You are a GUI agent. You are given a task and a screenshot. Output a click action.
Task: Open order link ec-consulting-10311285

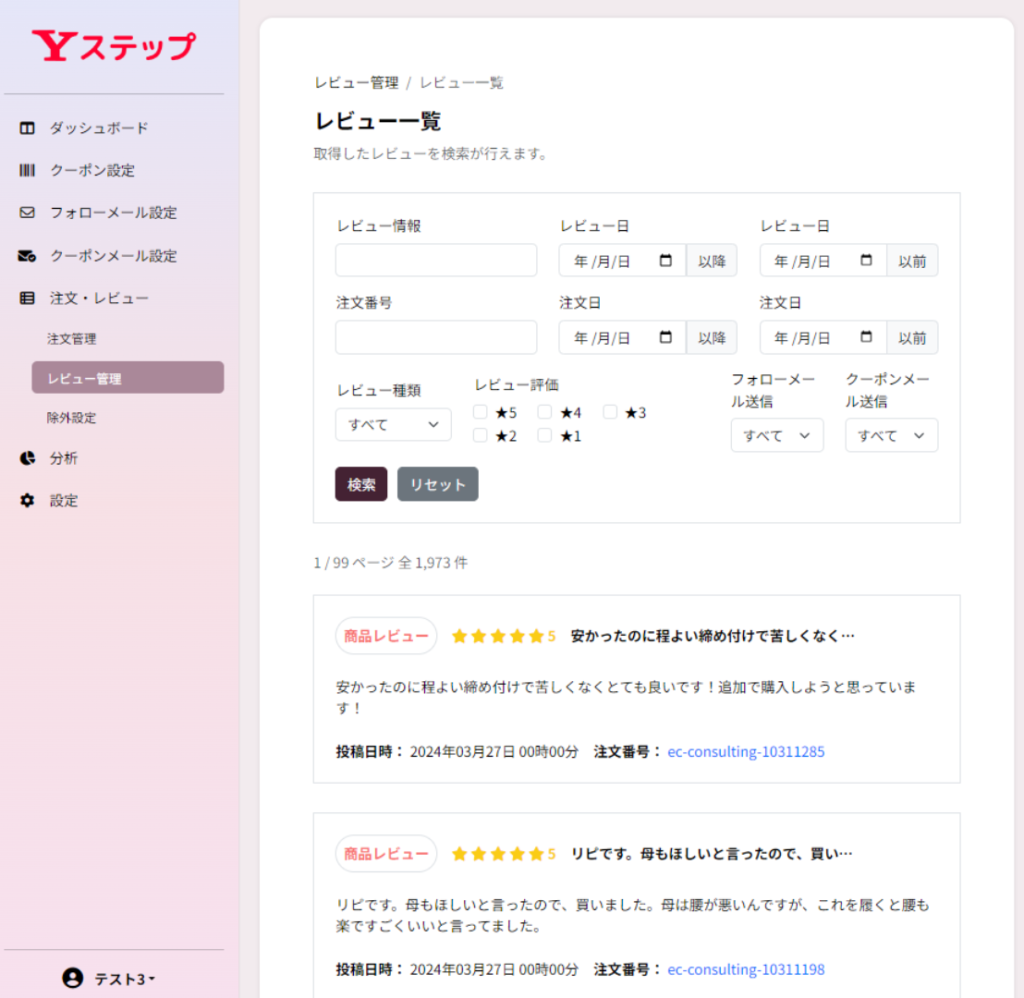tap(746, 751)
